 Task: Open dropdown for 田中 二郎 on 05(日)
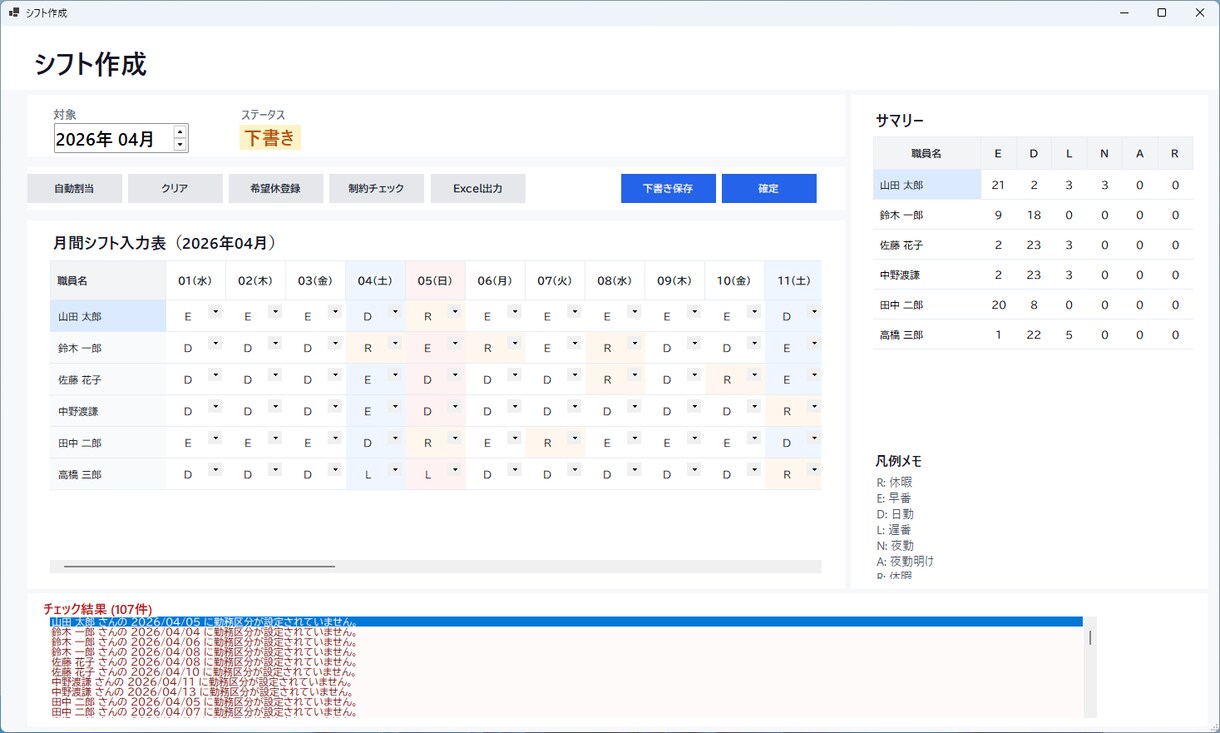pos(454,438)
